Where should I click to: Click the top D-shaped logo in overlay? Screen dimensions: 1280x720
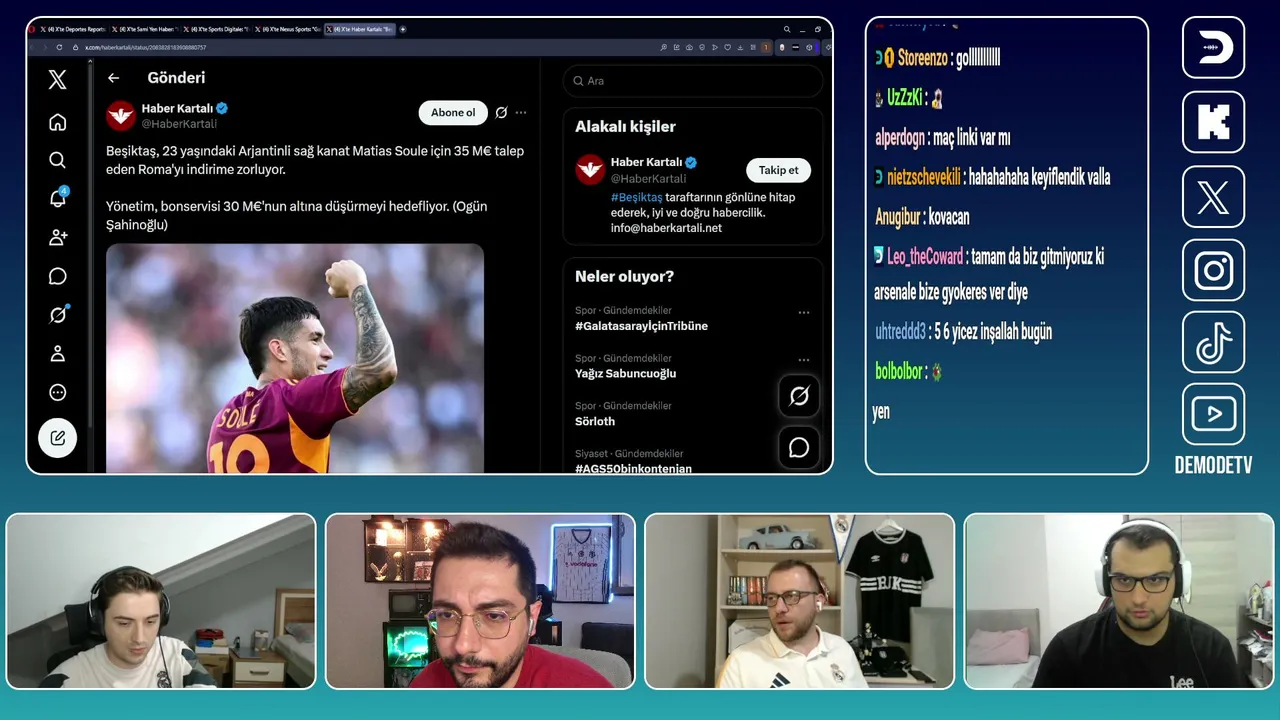(1213, 47)
